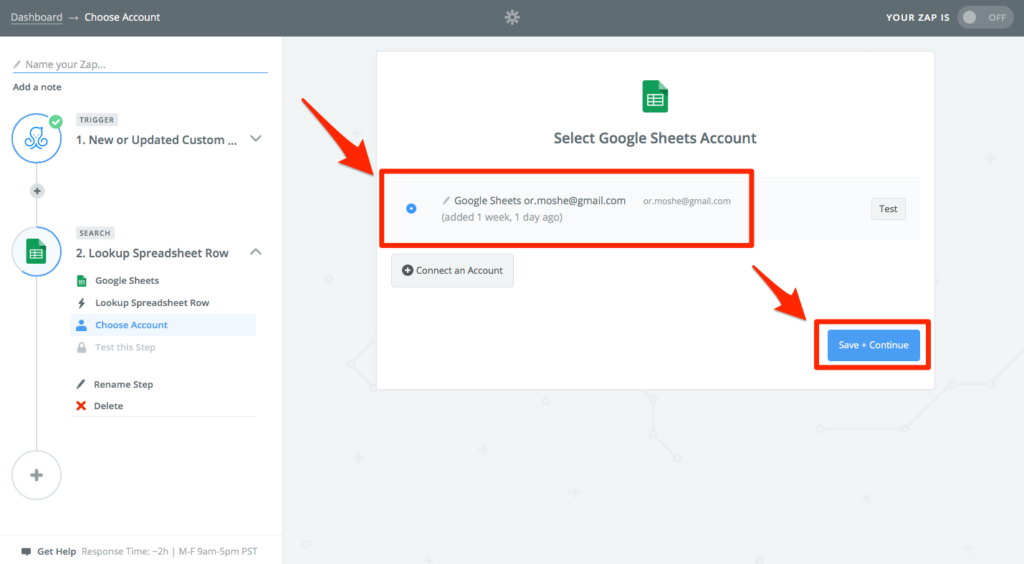Click the Zapier gear logo in the header
Viewport: 1024px width, 564px height.
tap(512, 18)
